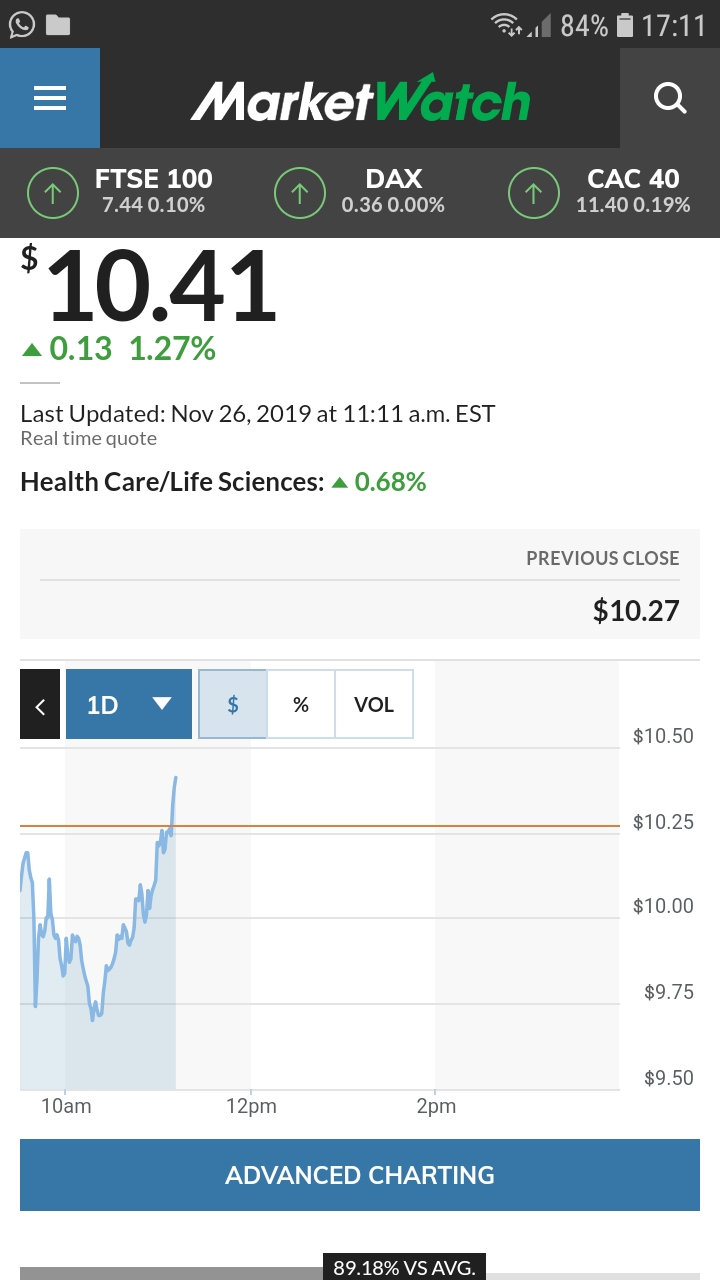
Task: Open the CAC 40 index quote
Action: click(x=633, y=191)
